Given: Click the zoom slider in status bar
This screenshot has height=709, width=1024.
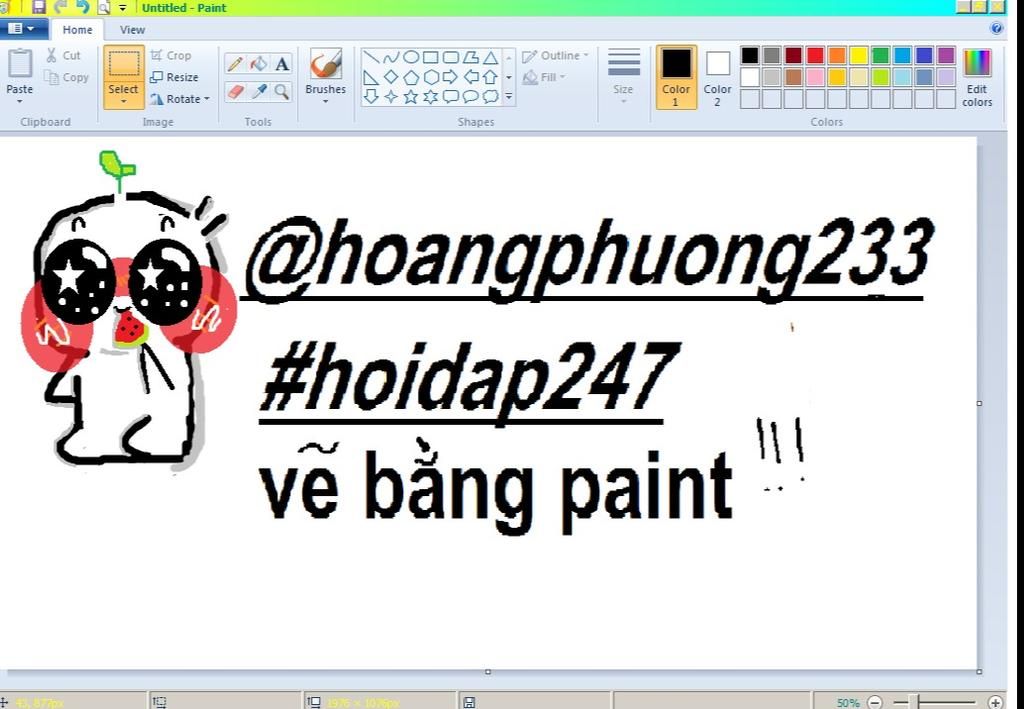Looking at the screenshot, I should click(x=935, y=702).
